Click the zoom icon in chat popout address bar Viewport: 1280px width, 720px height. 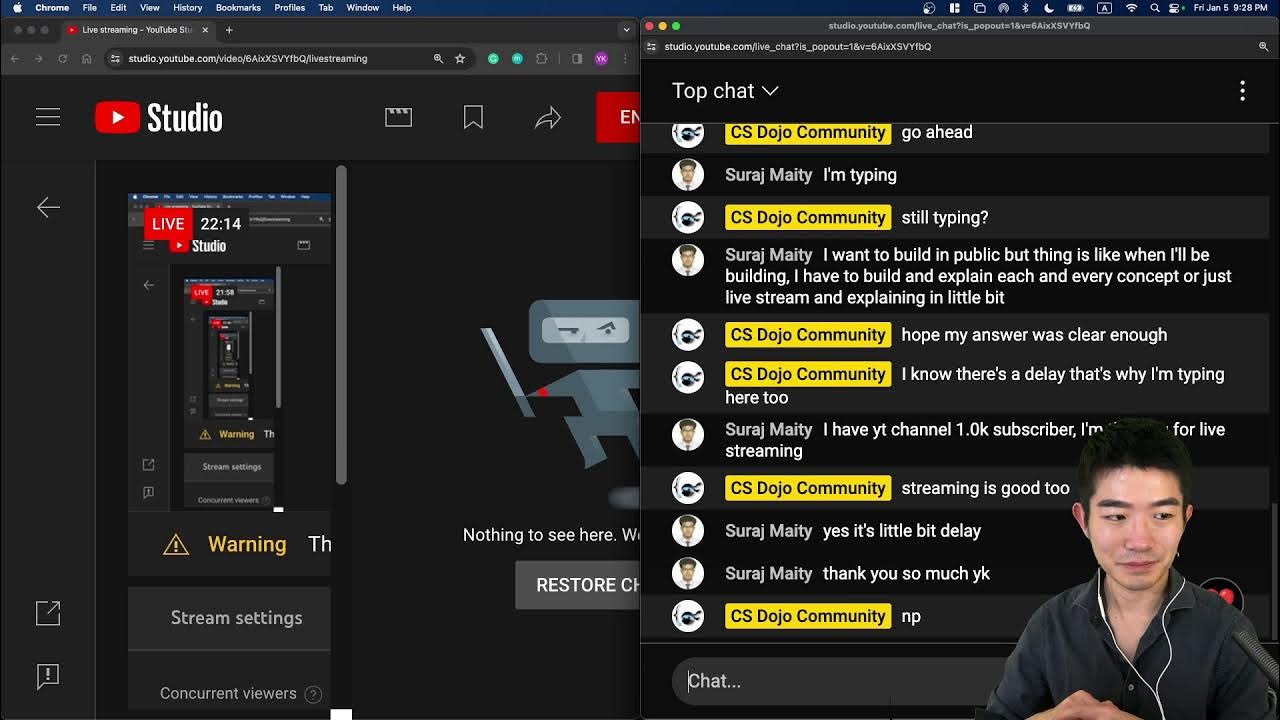[1264, 47]
